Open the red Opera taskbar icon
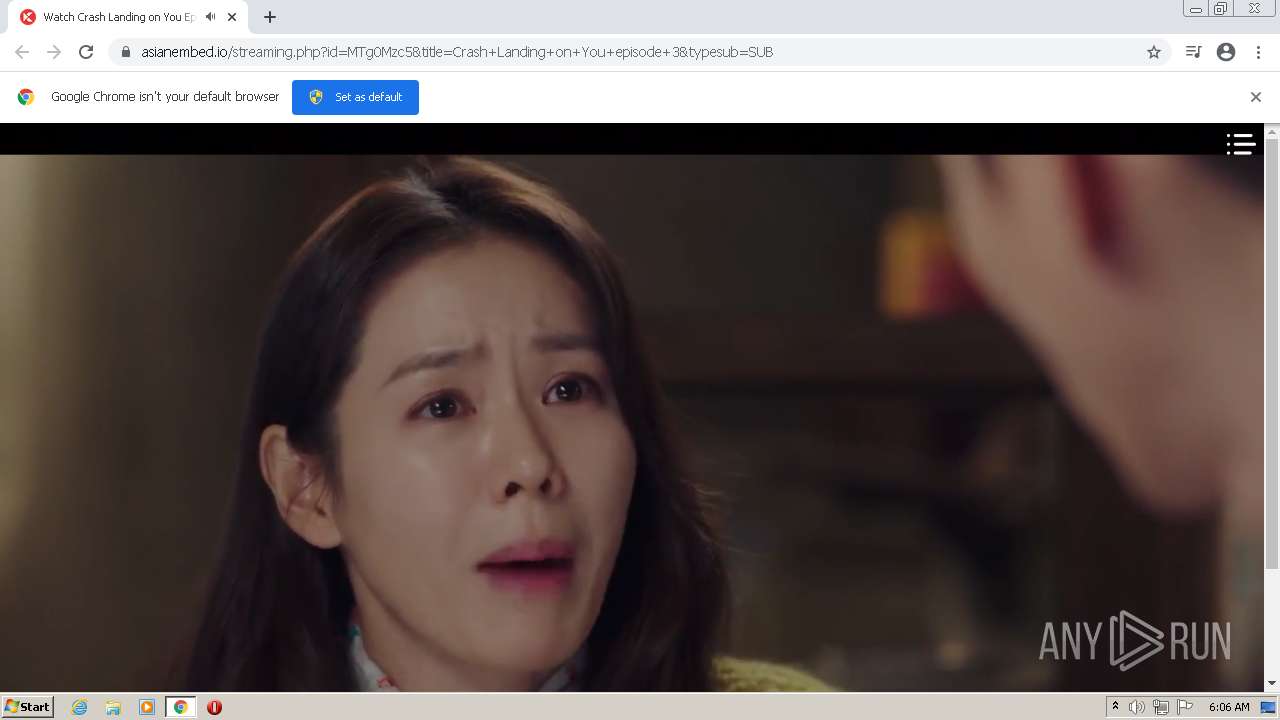 (214, 707)
